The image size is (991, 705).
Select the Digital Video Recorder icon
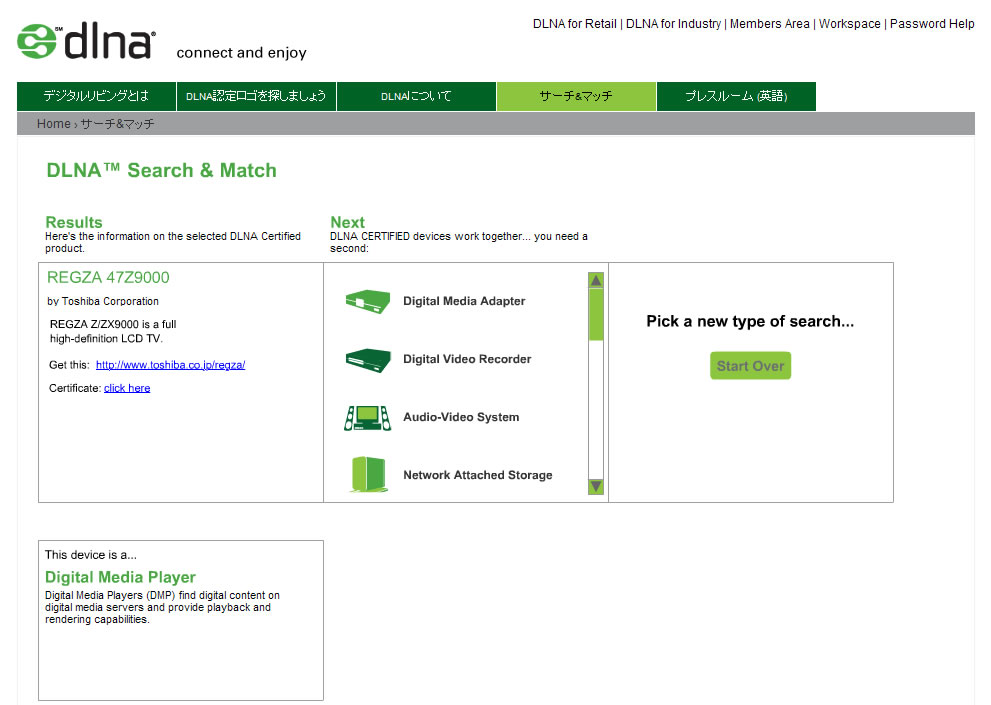click(368, 360)
